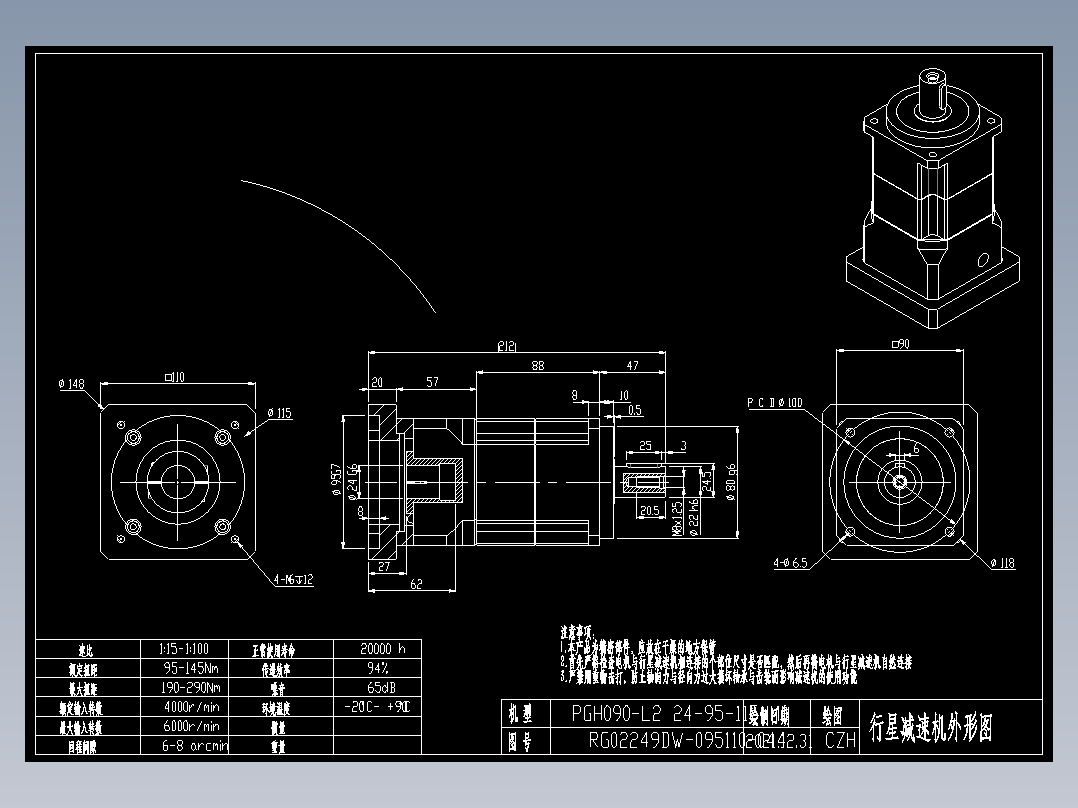
Task: Click the 绘图 CZH signature cell
Action: (838, 740)
